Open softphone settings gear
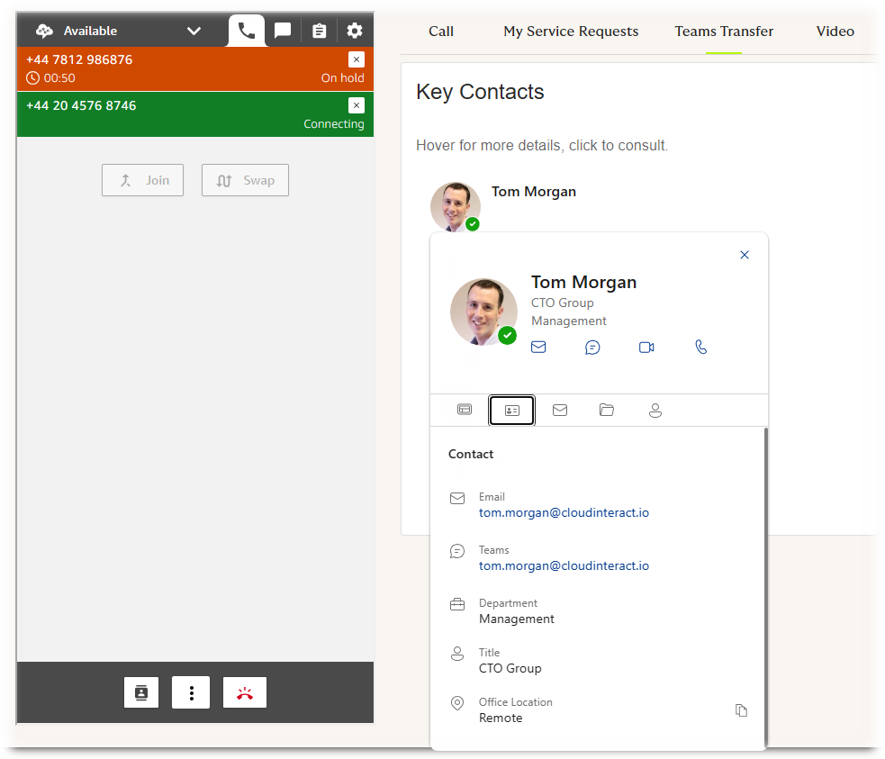Screen dimensions: 885x759 (354, 30)
